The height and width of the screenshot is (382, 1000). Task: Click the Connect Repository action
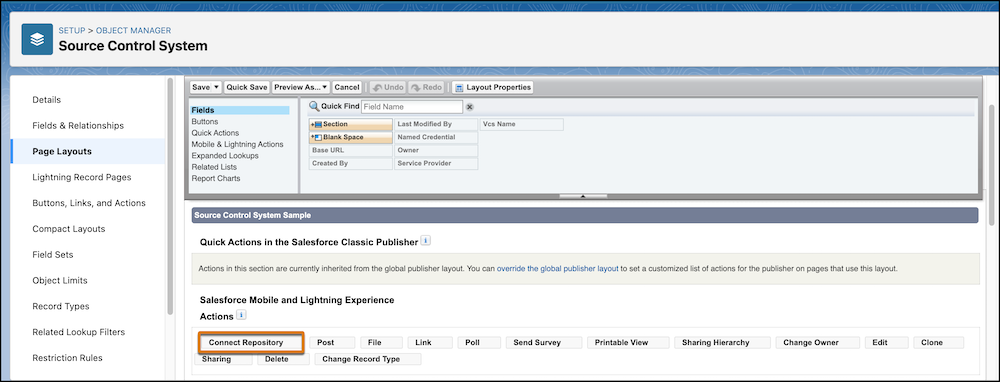[251, 342]
